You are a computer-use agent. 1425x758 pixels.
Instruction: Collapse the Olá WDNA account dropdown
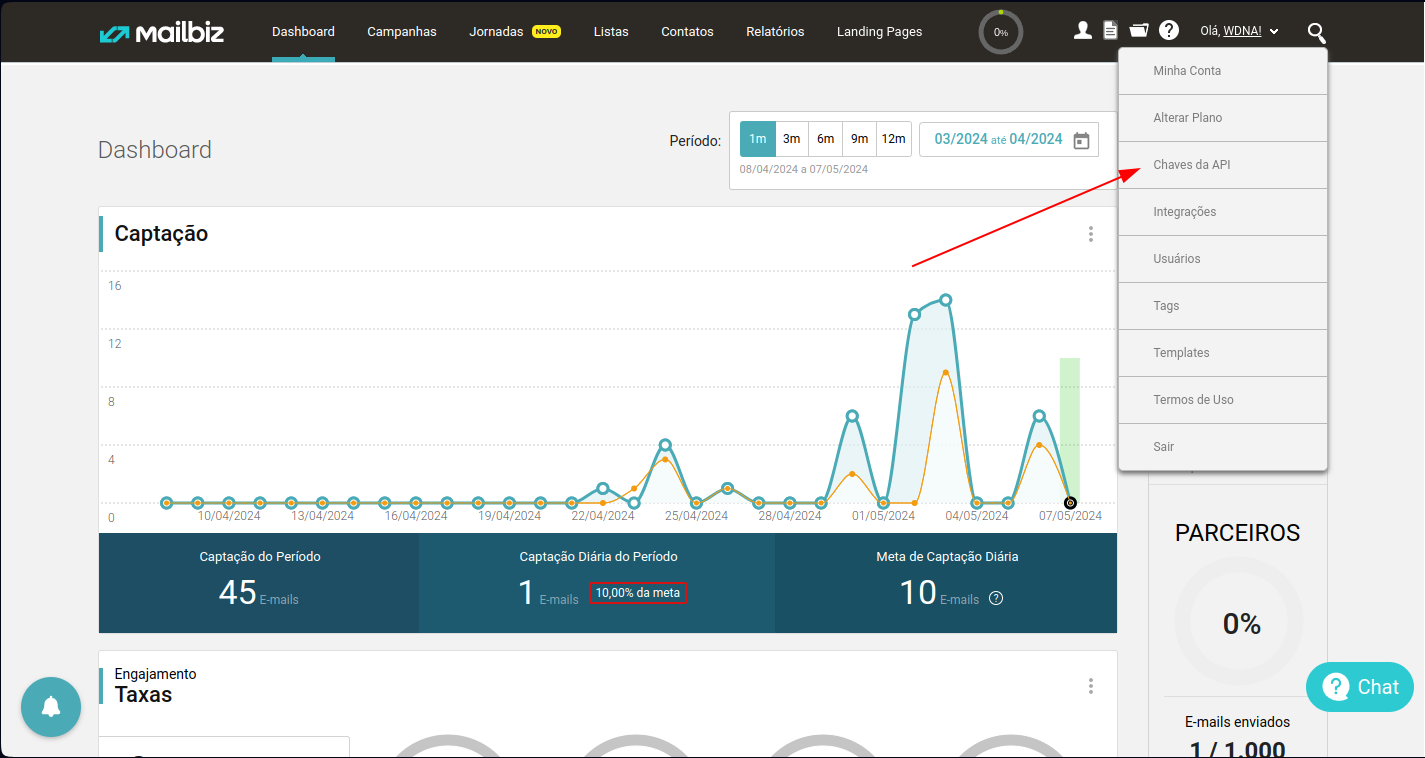click(x=1240, y=31)
